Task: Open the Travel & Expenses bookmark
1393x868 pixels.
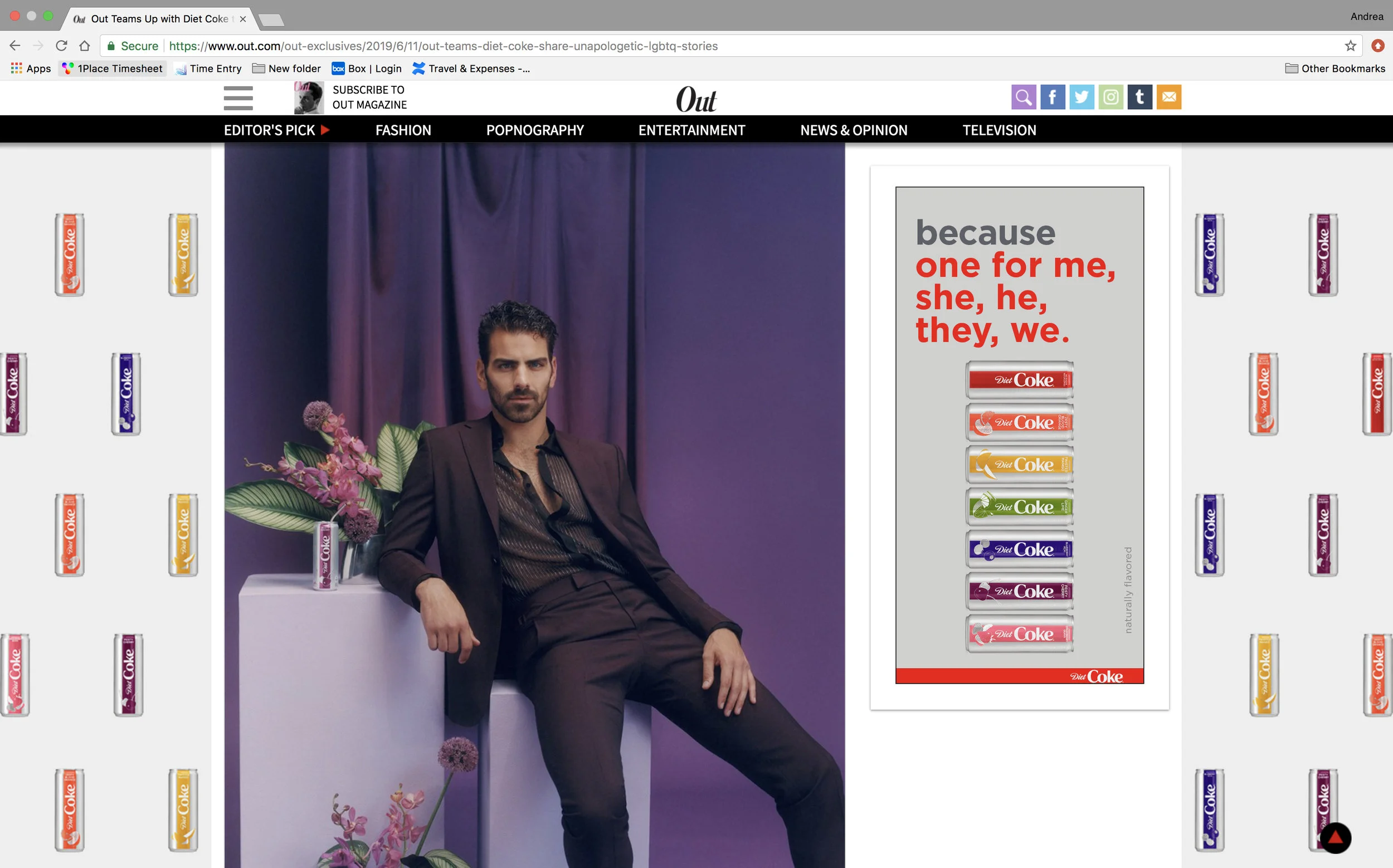Action: [471, 69]
